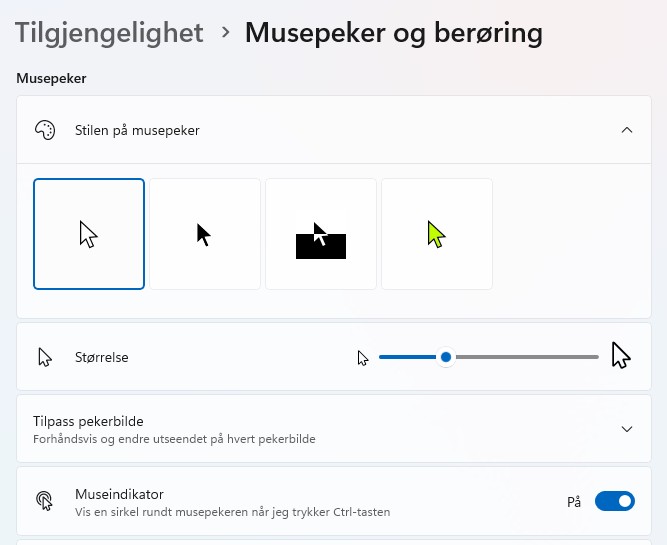The width and height of the screenshot is (667, 545).
Task: Click the Musepeker og berøring page title
Action: [394, 33]
